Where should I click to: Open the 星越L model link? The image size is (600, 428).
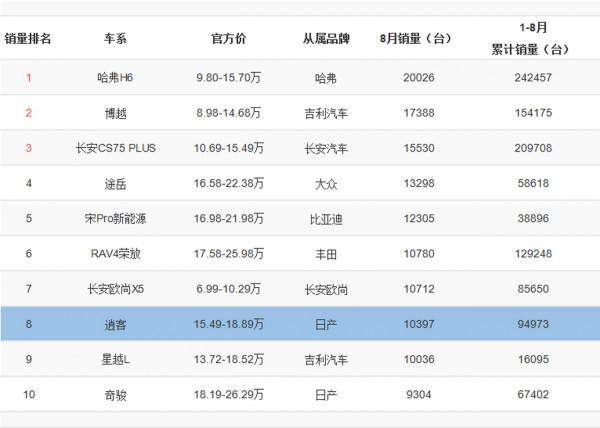pos(115,358)
